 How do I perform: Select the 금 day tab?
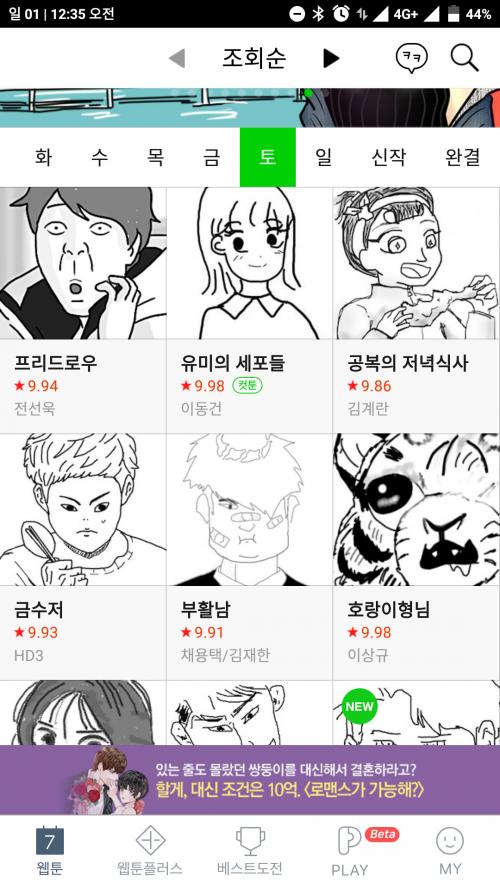[211, 157]
